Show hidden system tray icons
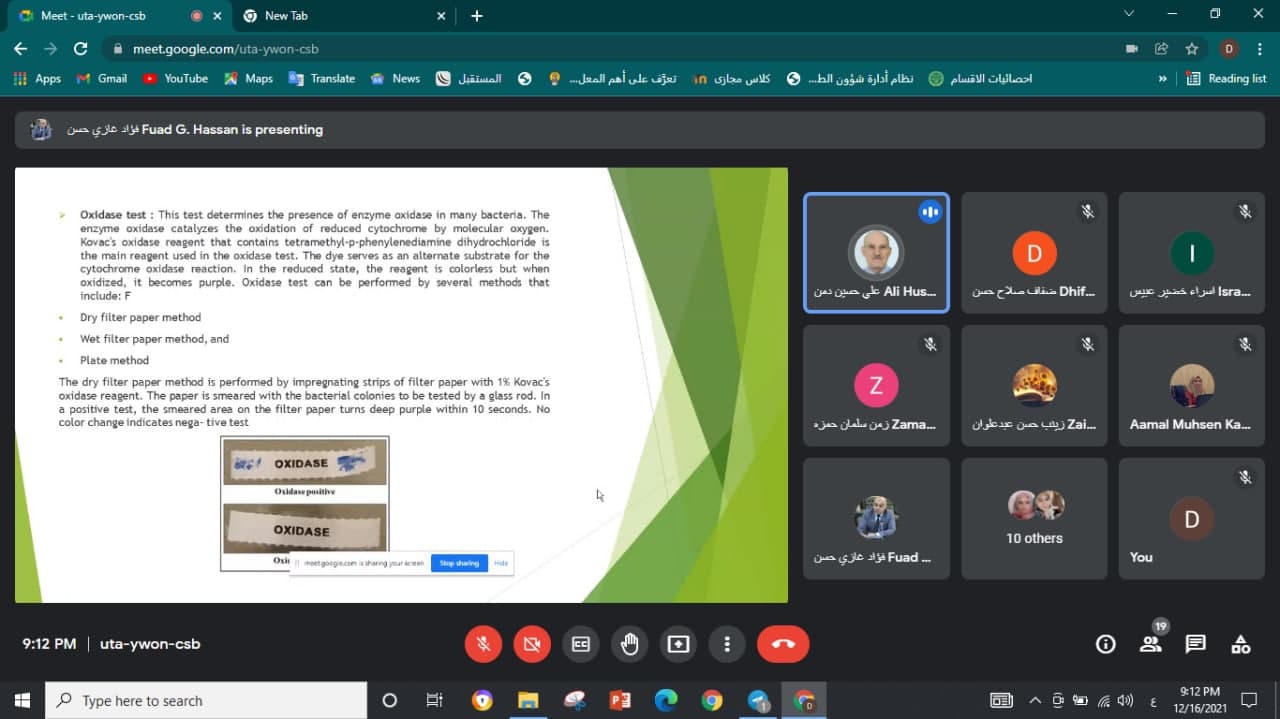The height and width of the screenshot is (719, 1280). 1034,700
